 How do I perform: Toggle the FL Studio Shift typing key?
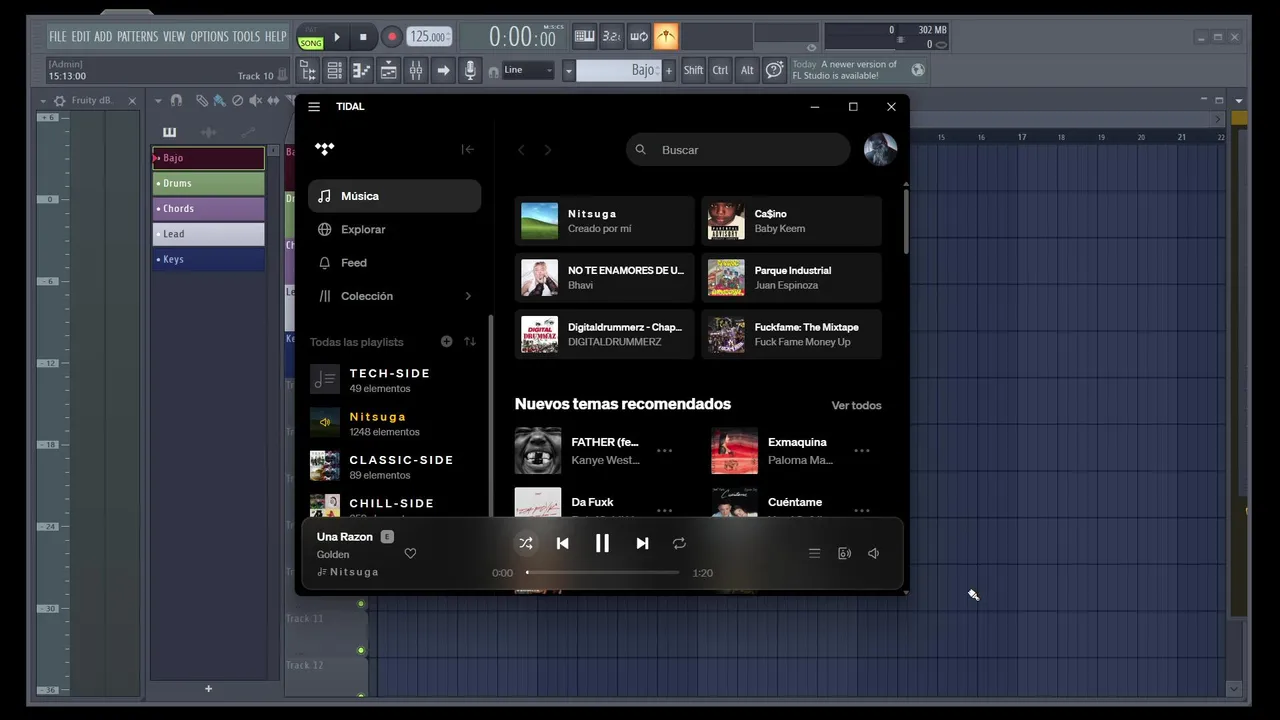(x=693, y=70)
